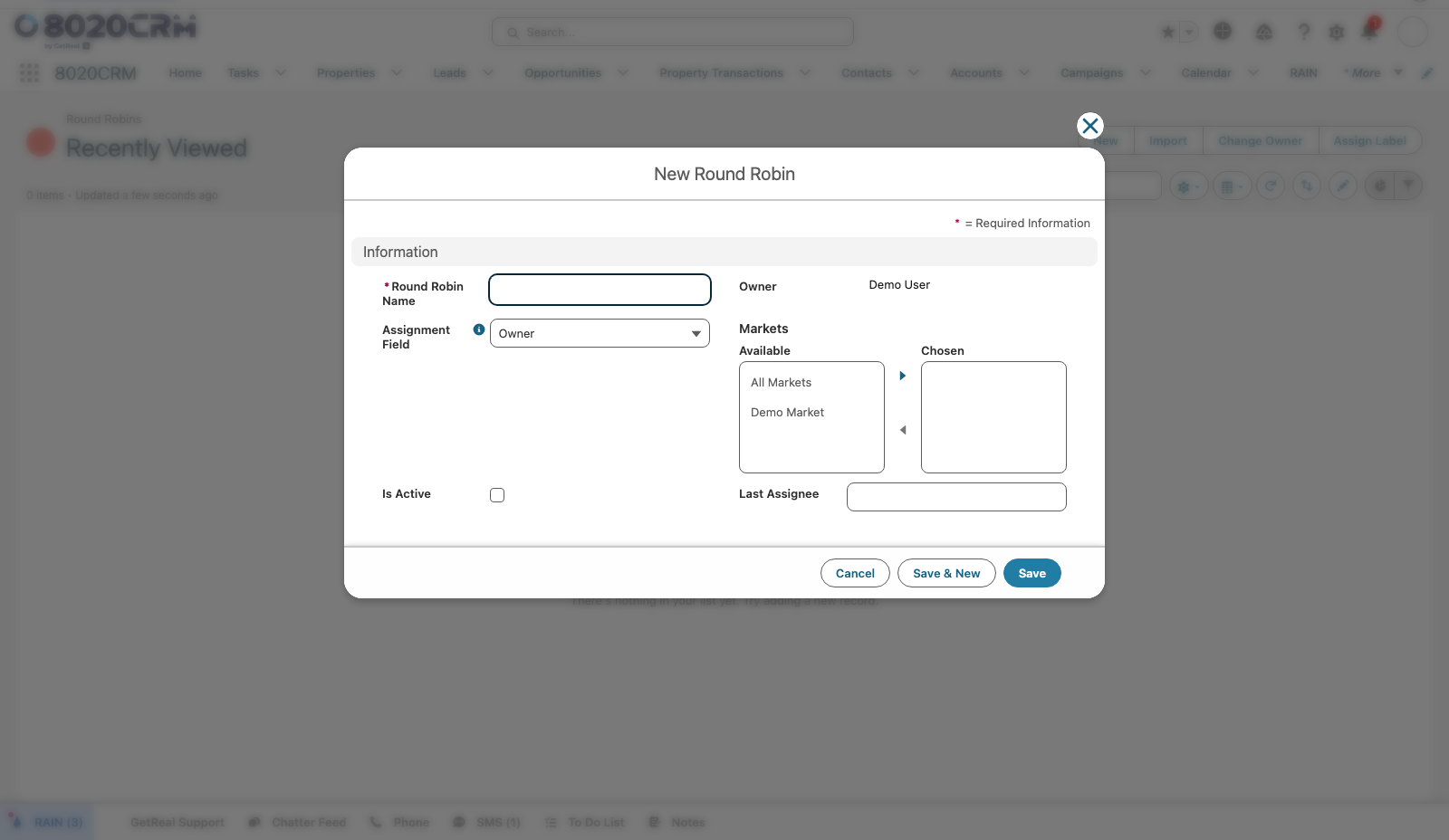Expand the Accounts tab chevron

click(x=1024, y=72)
